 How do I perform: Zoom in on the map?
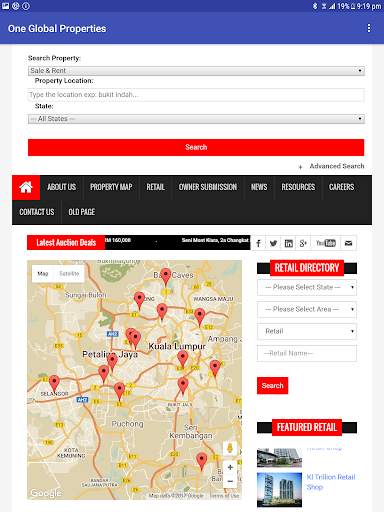(230, 467)
